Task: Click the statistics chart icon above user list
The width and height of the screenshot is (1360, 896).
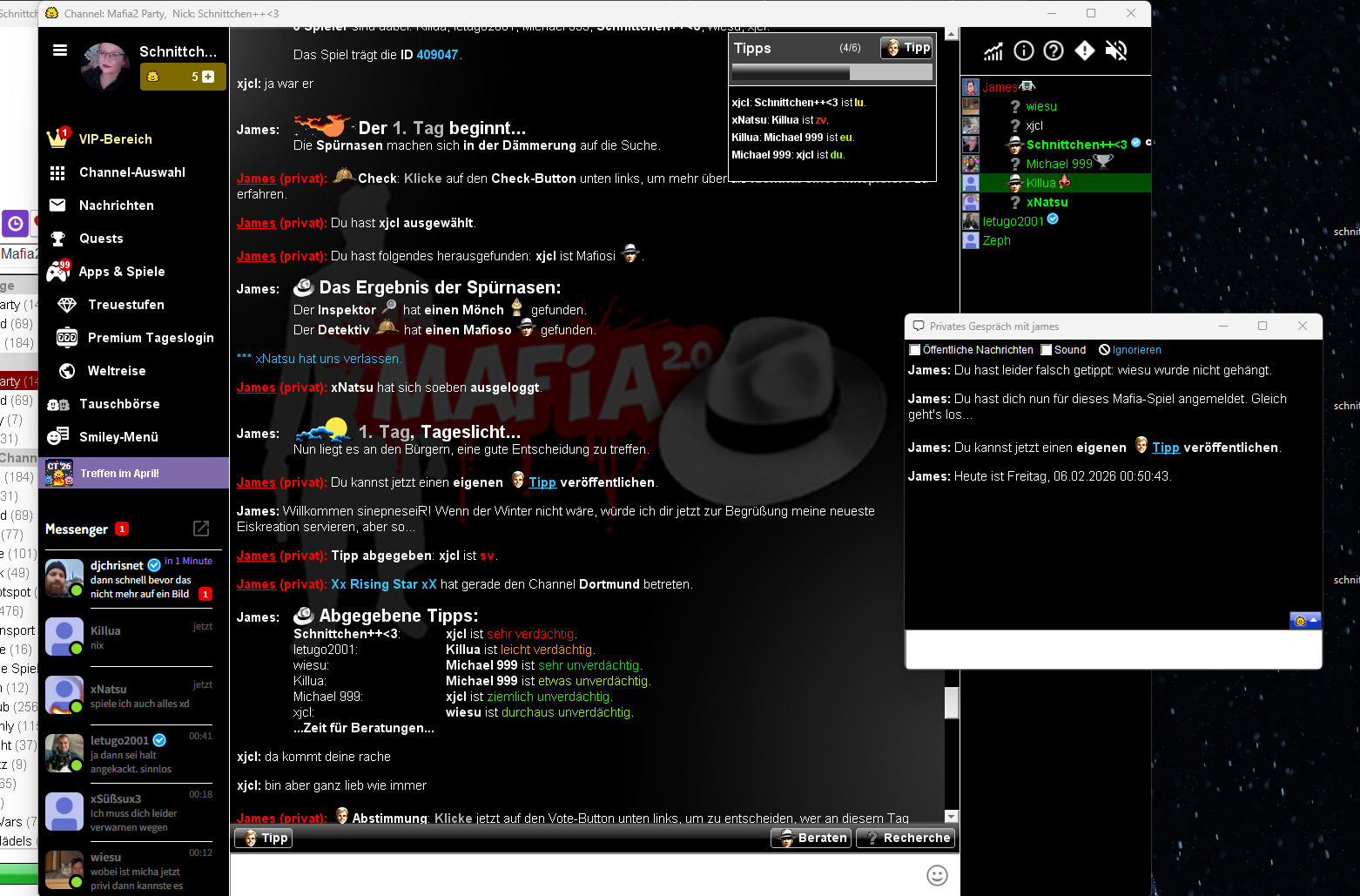Action: pyautogui.click(x=993, y=51)
